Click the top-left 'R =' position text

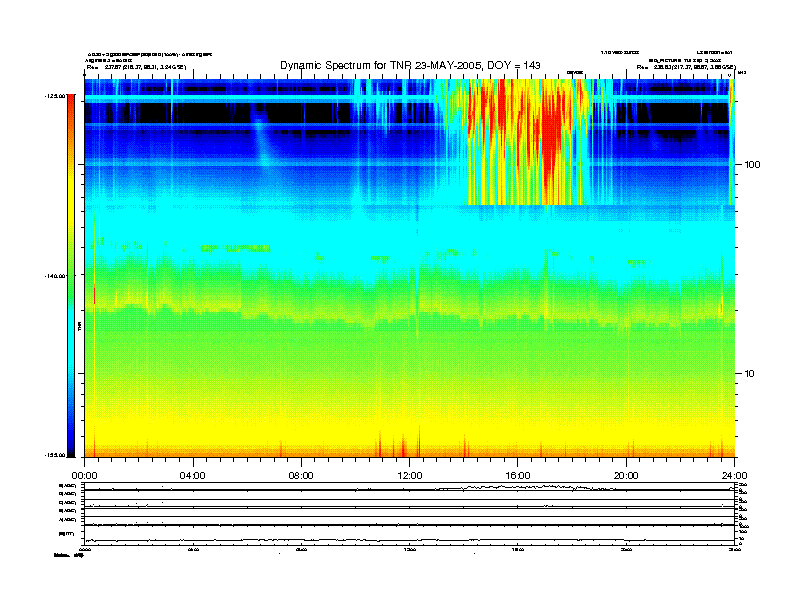click(136, 67)
